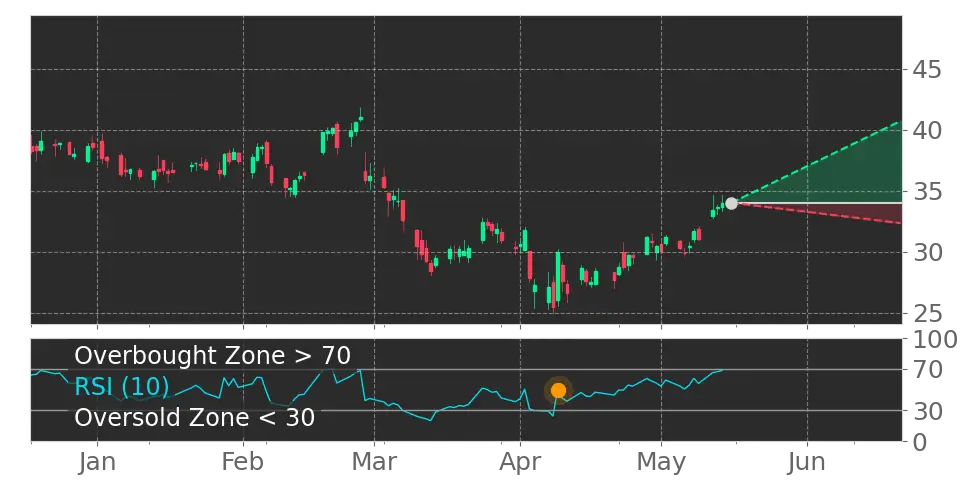Click the 'May' month axis label
The height and width of the screenshot is (486, 972).
click(661, 464)
